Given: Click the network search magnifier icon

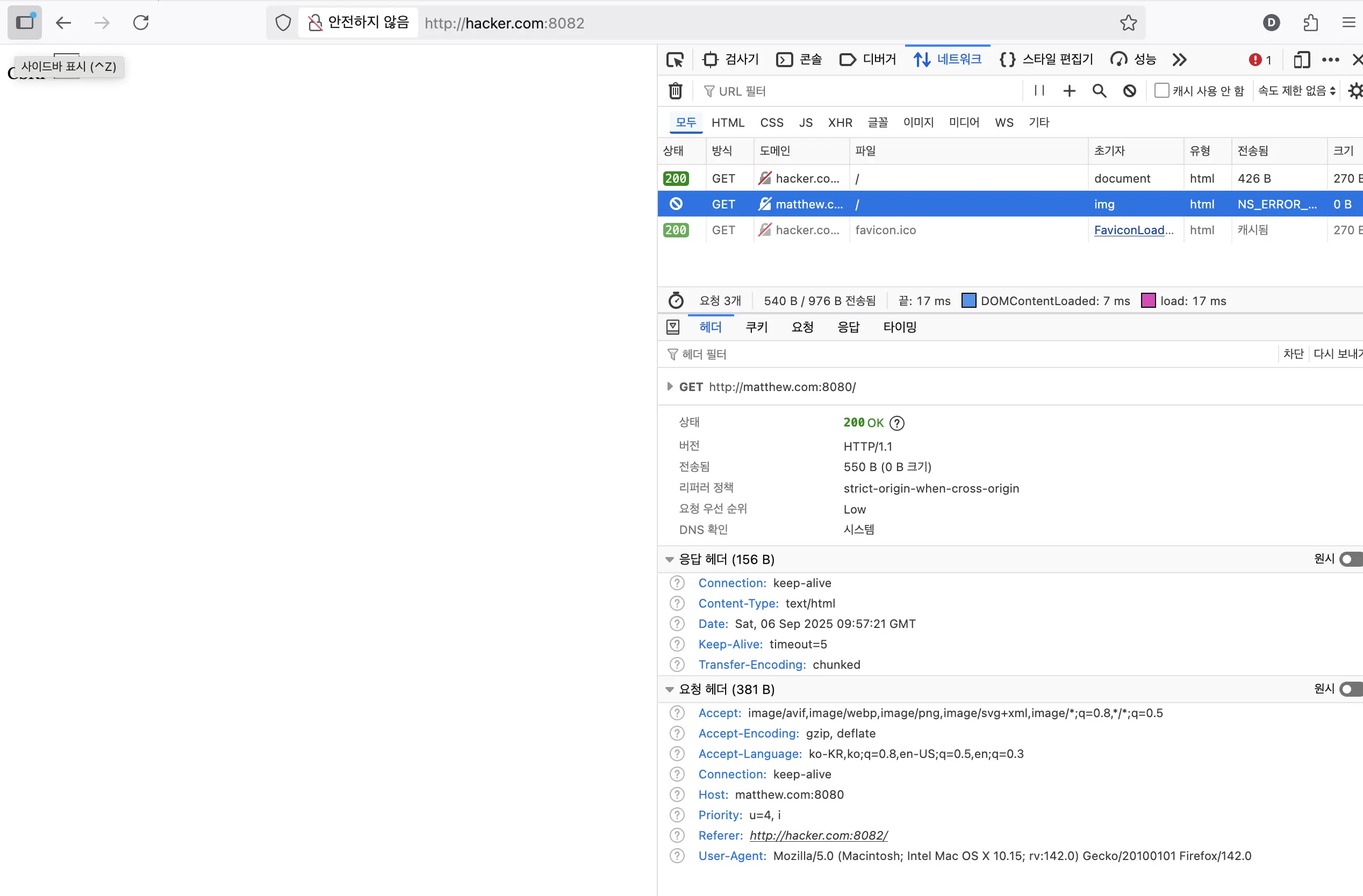Looking at the screenshot, I should (x=1099, y=90).
